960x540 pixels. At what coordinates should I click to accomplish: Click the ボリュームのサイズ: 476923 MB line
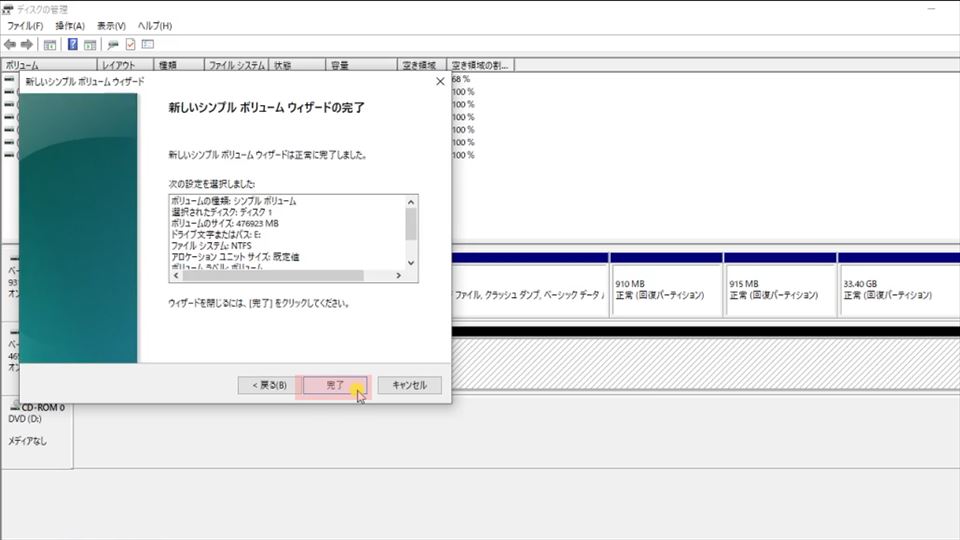225,223
